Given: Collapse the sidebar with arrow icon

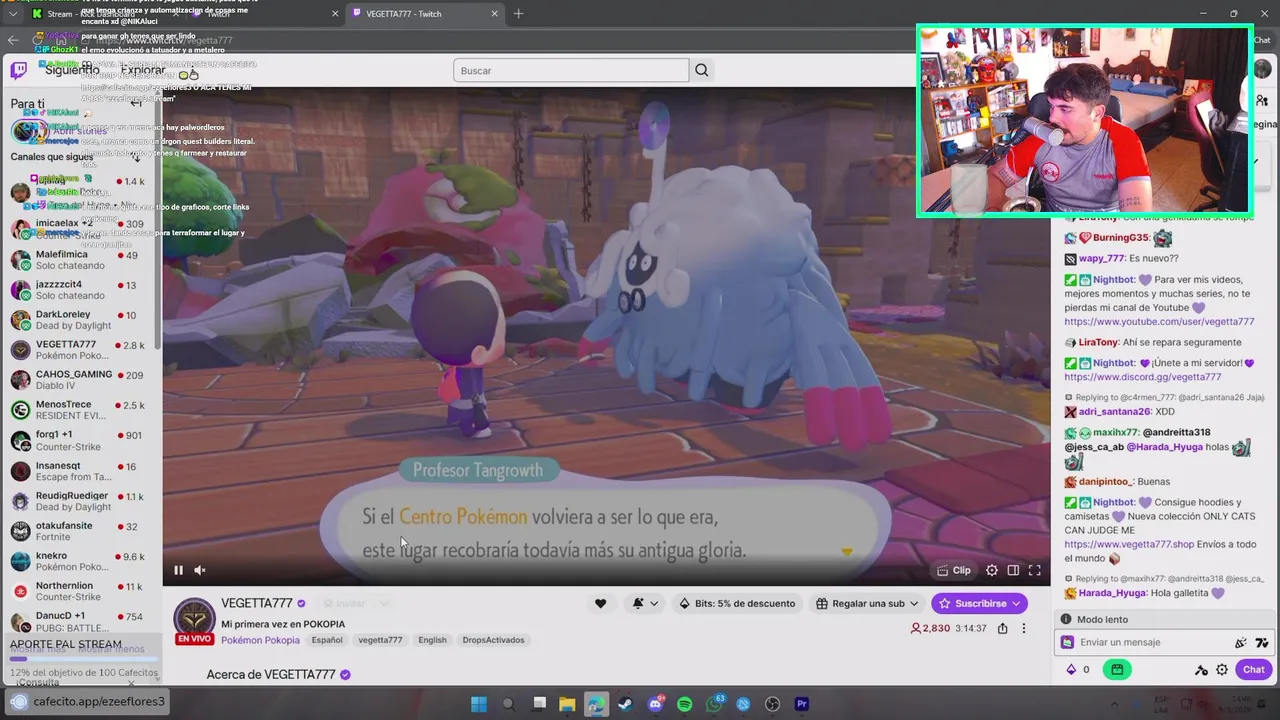Looking at the screenshot, I should (136, 104).
